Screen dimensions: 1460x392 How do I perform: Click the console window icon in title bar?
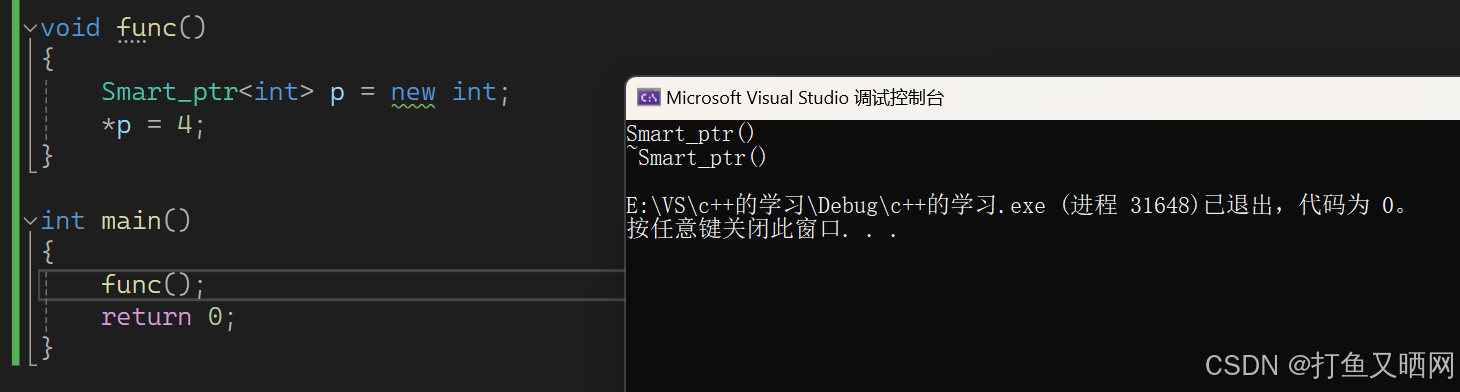[649, 97]
